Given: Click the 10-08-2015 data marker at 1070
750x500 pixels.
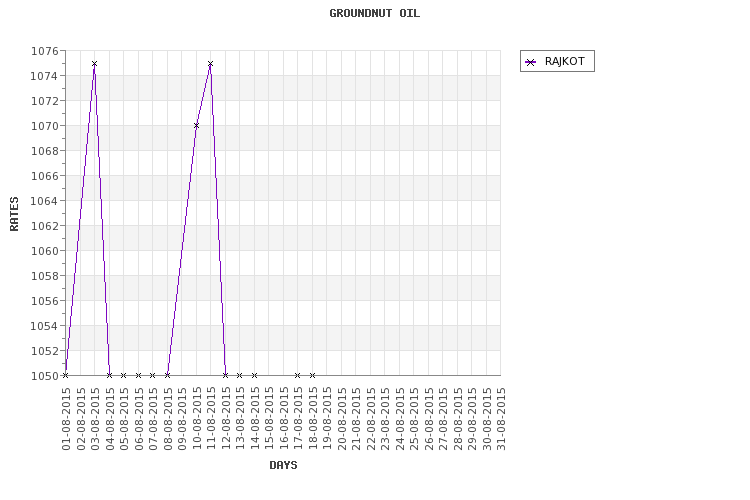Looking at the screenshot, I should (196, 125).
